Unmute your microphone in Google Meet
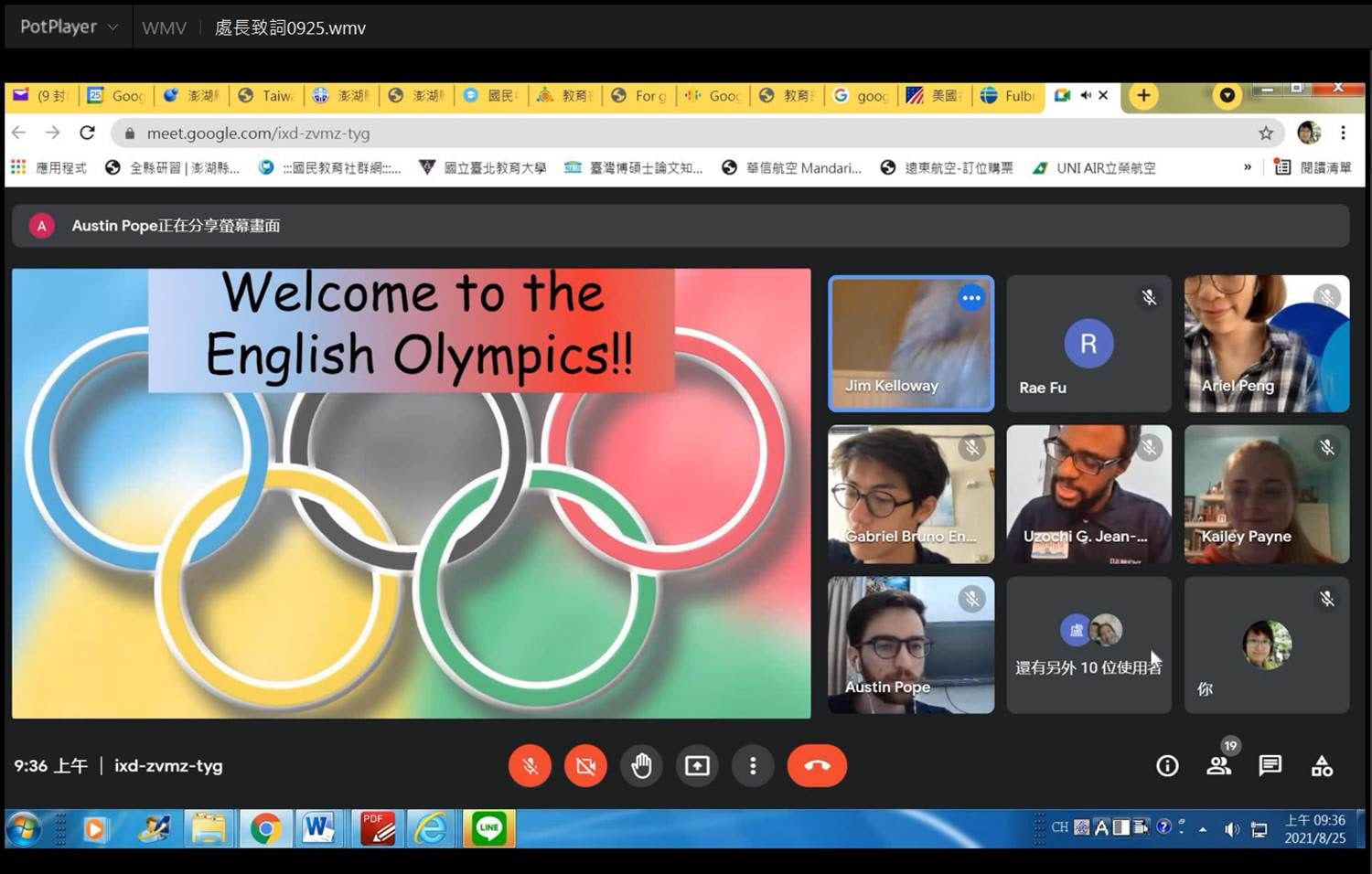Screen dimensions: 1372x874 [x=530, y=766]
